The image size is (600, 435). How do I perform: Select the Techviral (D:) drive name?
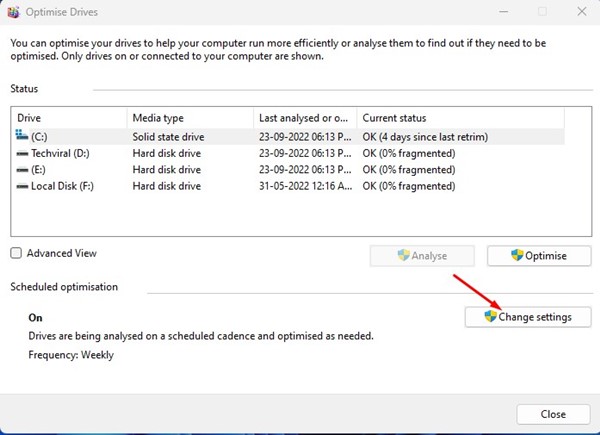(60, 153)
